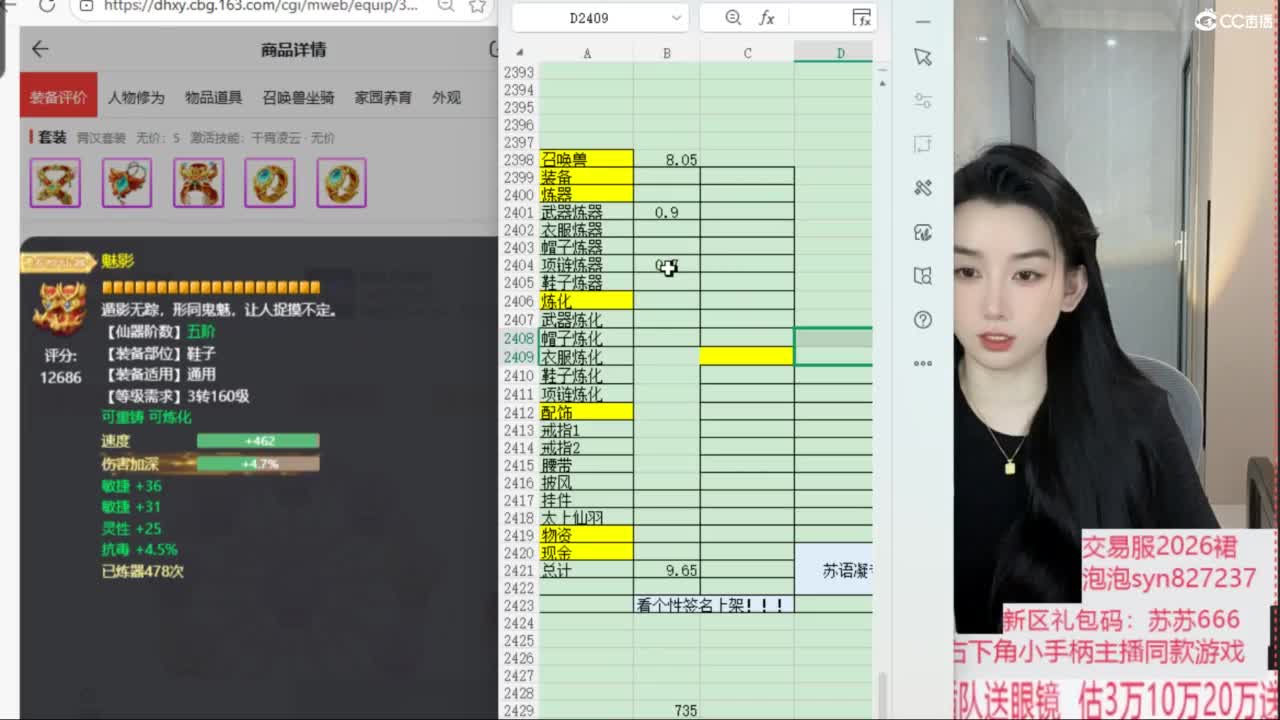Select the third set item thumbnail
The width and height of the screenshot is (1280, 720).
pyautogui.click(x=198, y=183)
